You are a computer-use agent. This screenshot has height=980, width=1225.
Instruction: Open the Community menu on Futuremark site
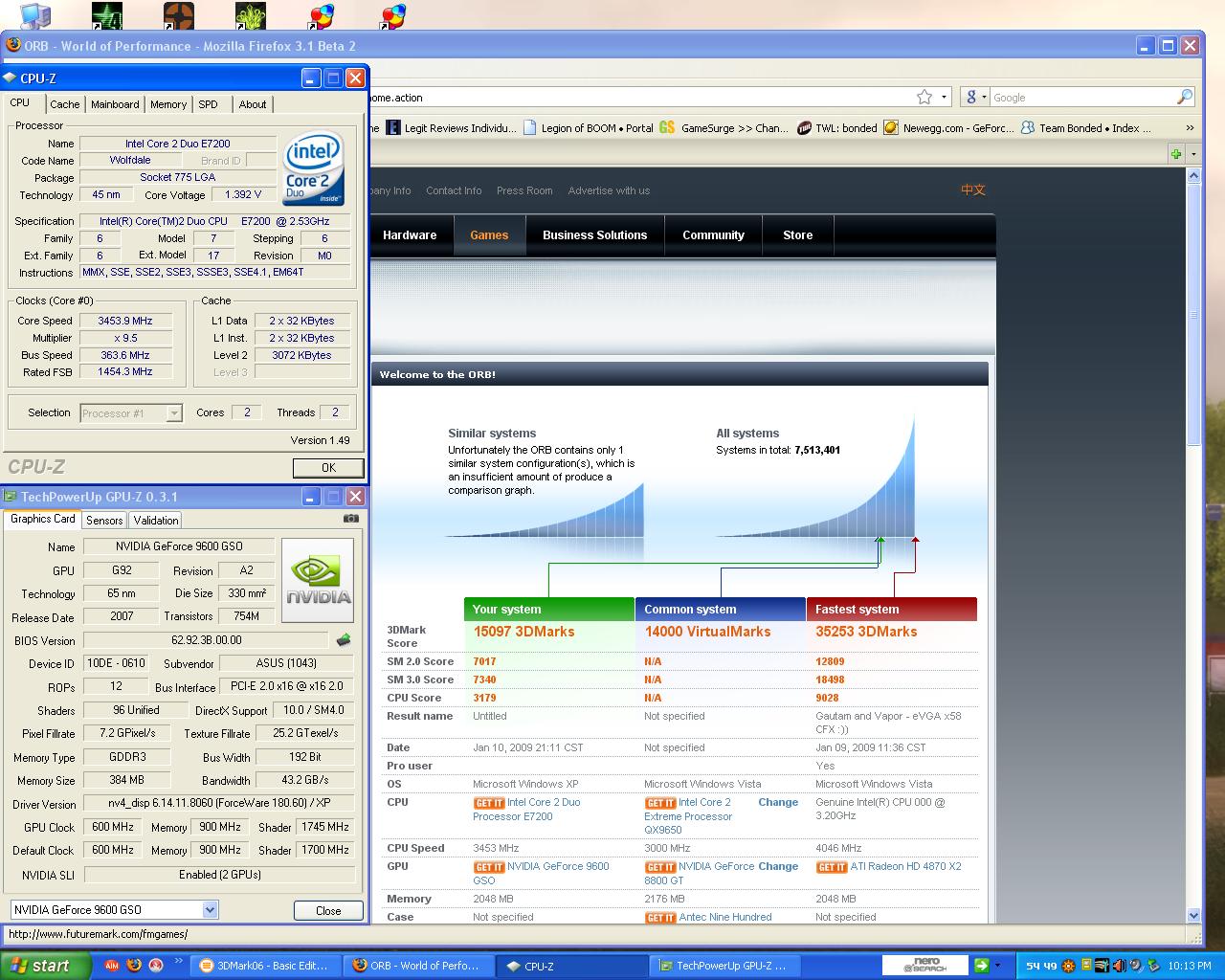click(713, 235)
